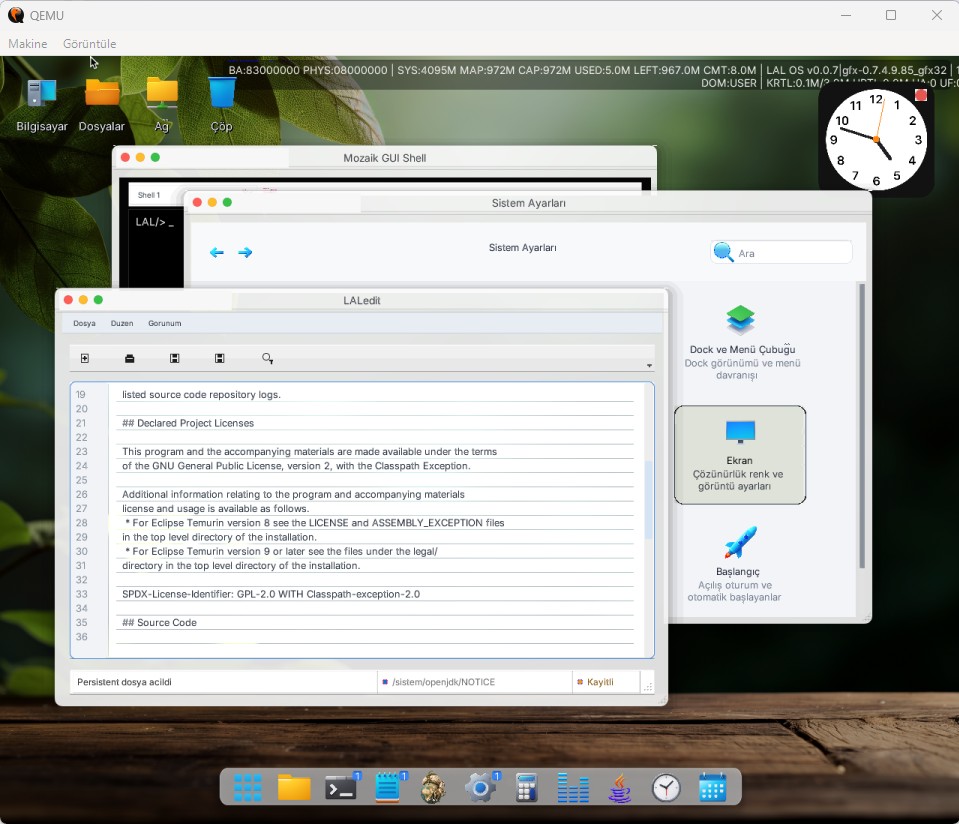This screenshot has height=824, width=959.
Task: Open the blue notepad icon in the dock
Action: (387, 787)
